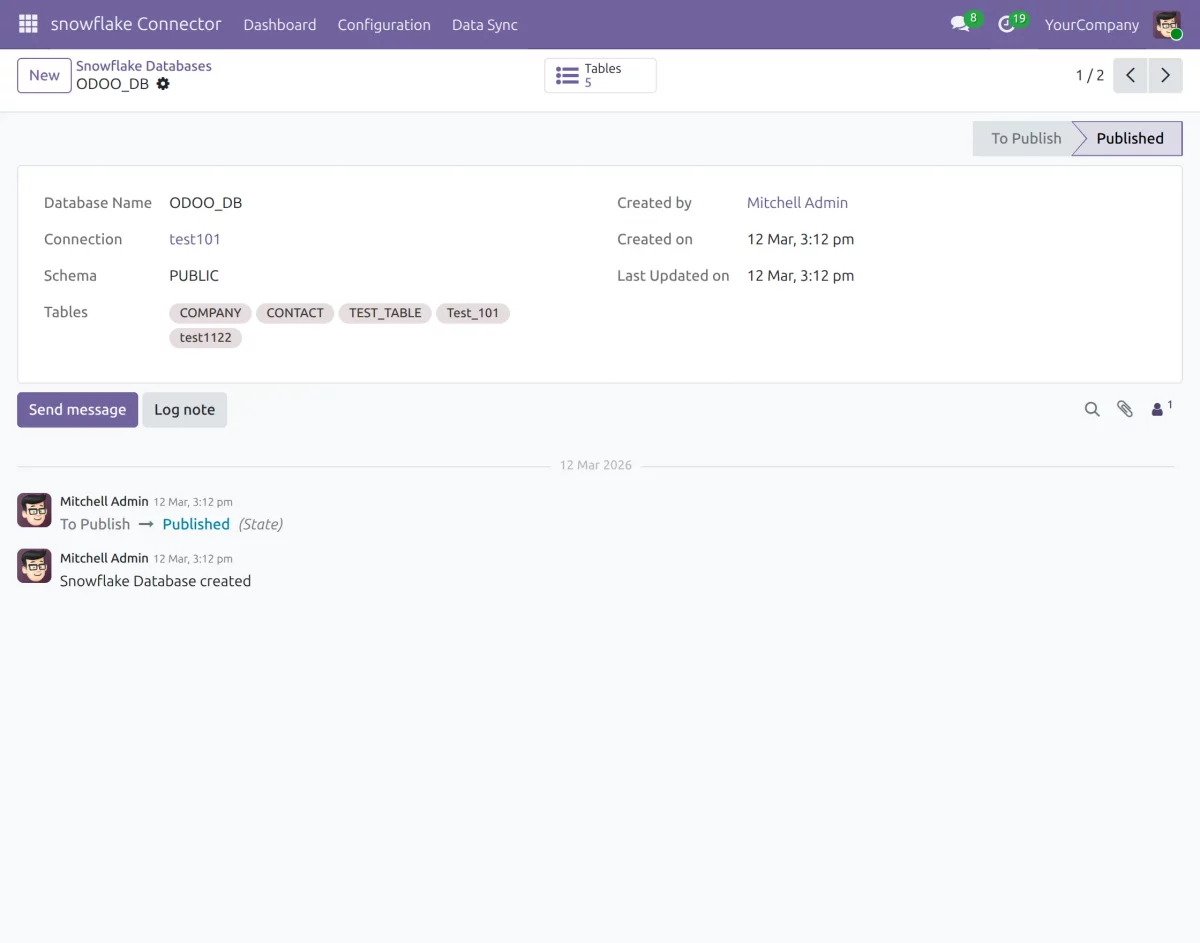The image size is (1200, 943).
Task: Click Send message button
Action: (x=77, y=409)
